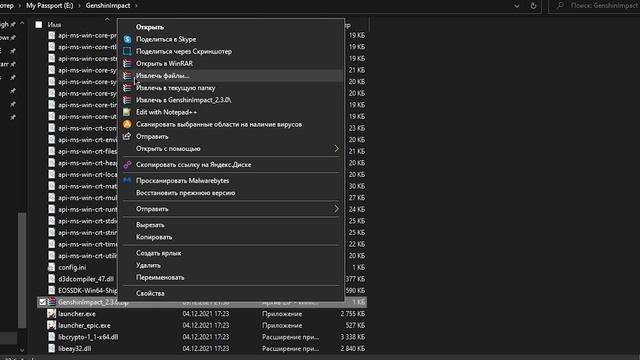Click WinRAR icon beside Открыть в WinRAR
Screen dimensions: 640x360
pyautogui.click(x=127, y=64)
